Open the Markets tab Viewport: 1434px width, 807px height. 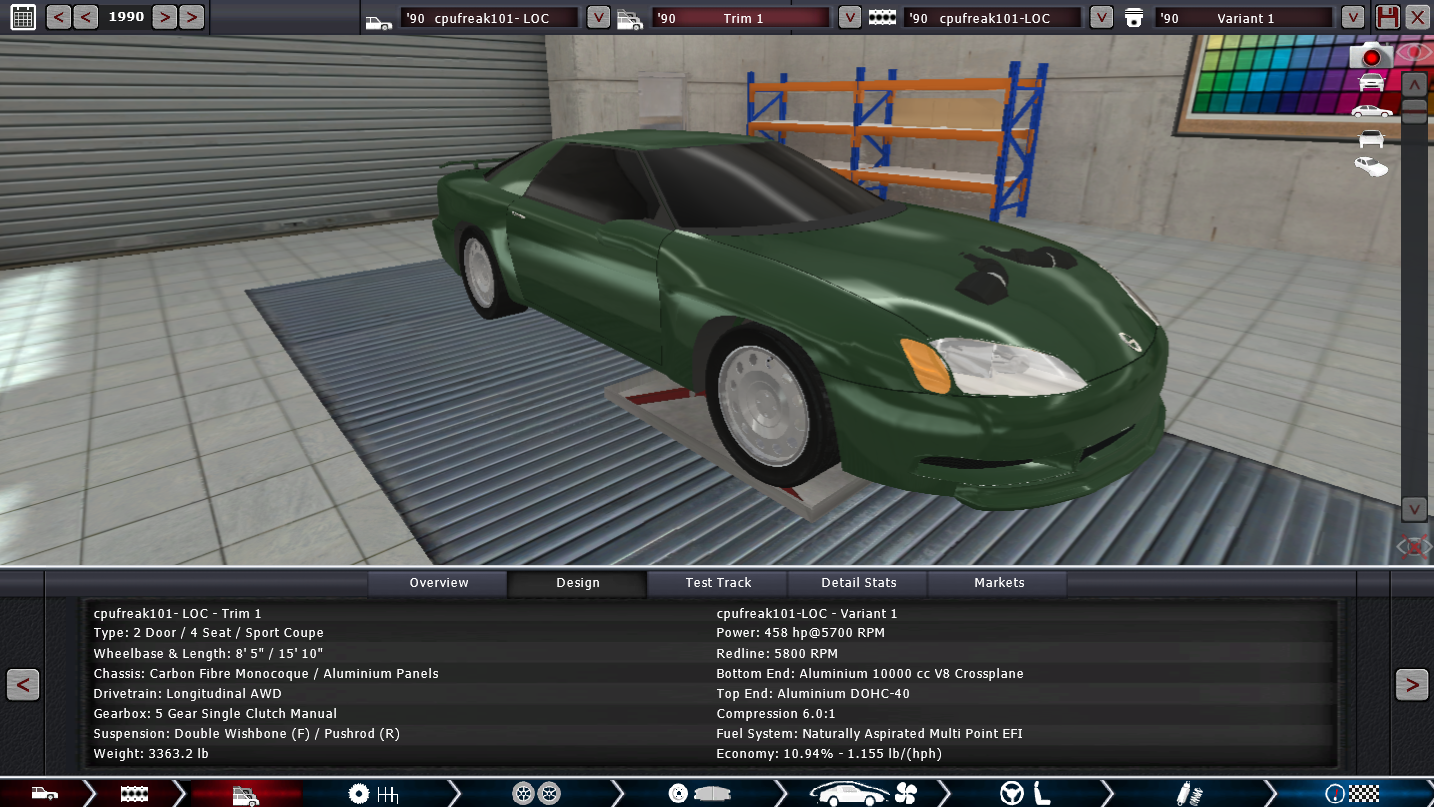pos(998,583)
